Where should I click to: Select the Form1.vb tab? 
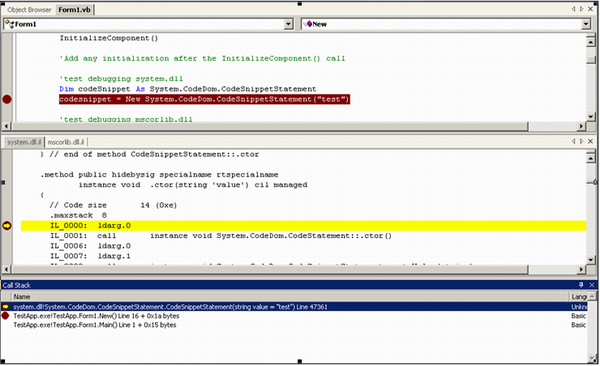[74, 10]
